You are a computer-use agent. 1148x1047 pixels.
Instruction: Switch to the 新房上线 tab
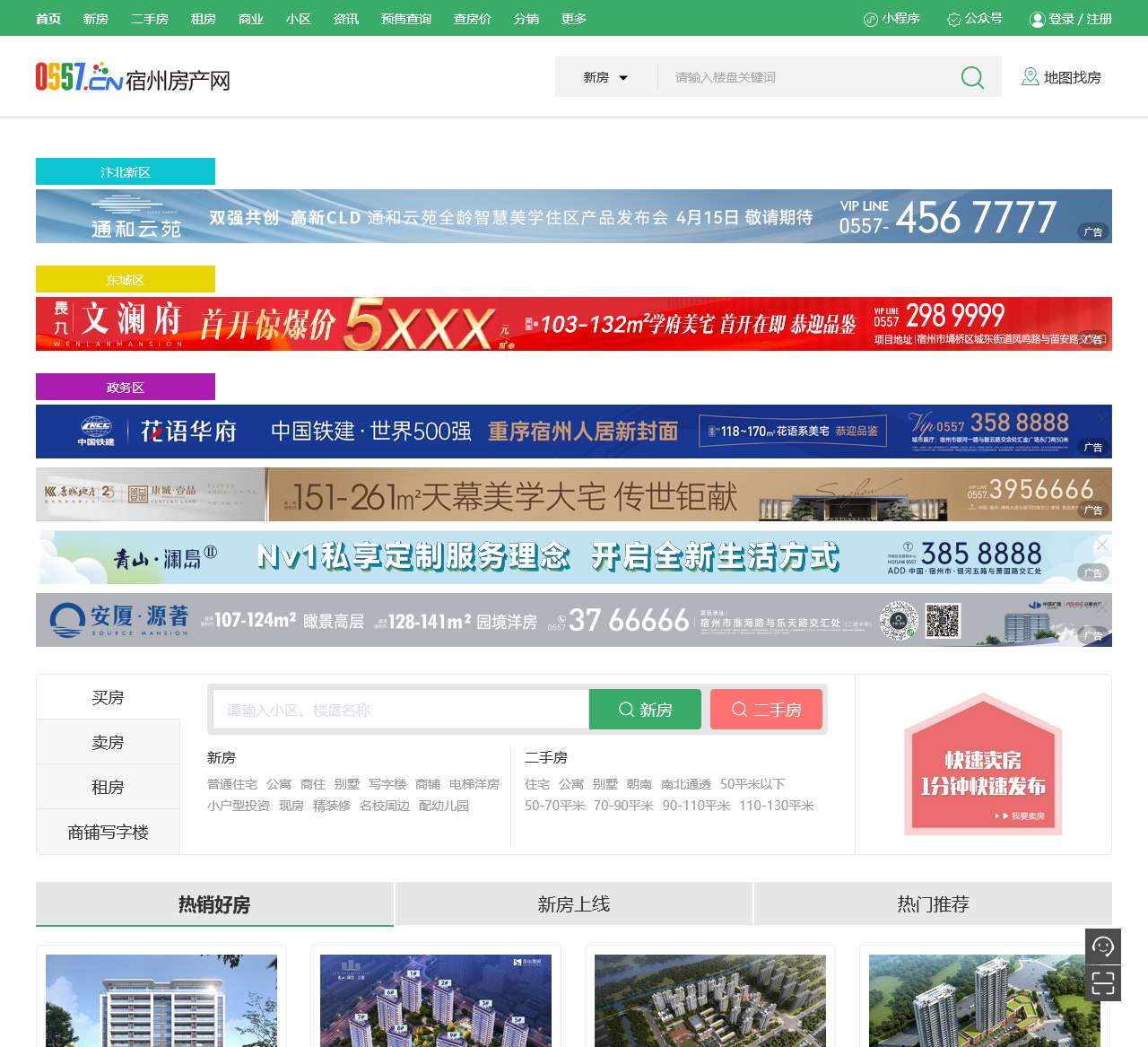(574, 904)
